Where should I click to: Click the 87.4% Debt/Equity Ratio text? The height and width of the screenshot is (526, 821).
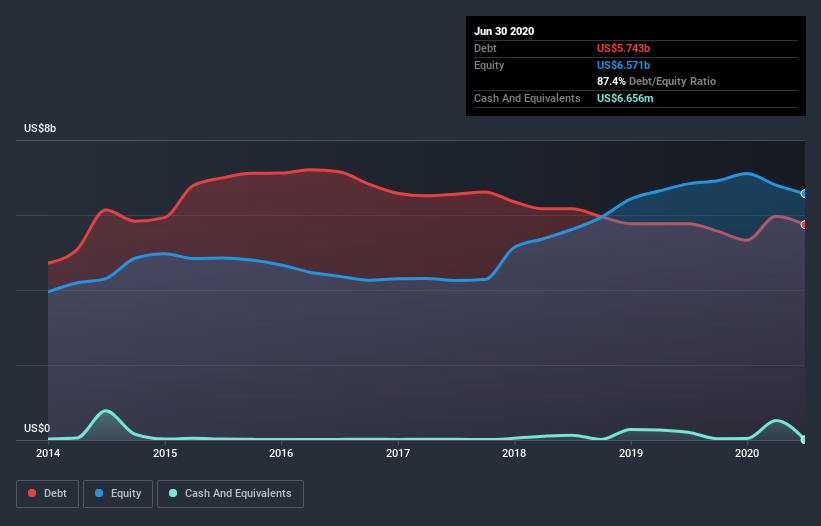tap(657, 81)
